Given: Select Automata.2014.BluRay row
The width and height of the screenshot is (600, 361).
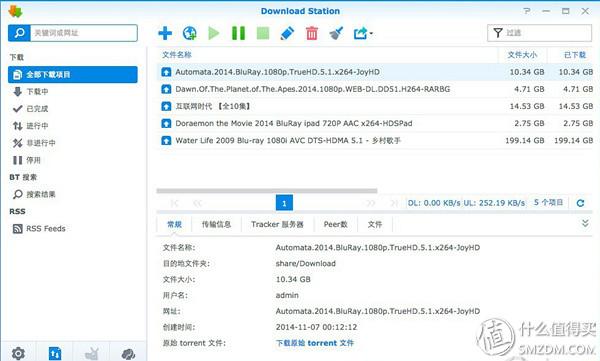Looking at the screenshot, I should tap(375, 72).
